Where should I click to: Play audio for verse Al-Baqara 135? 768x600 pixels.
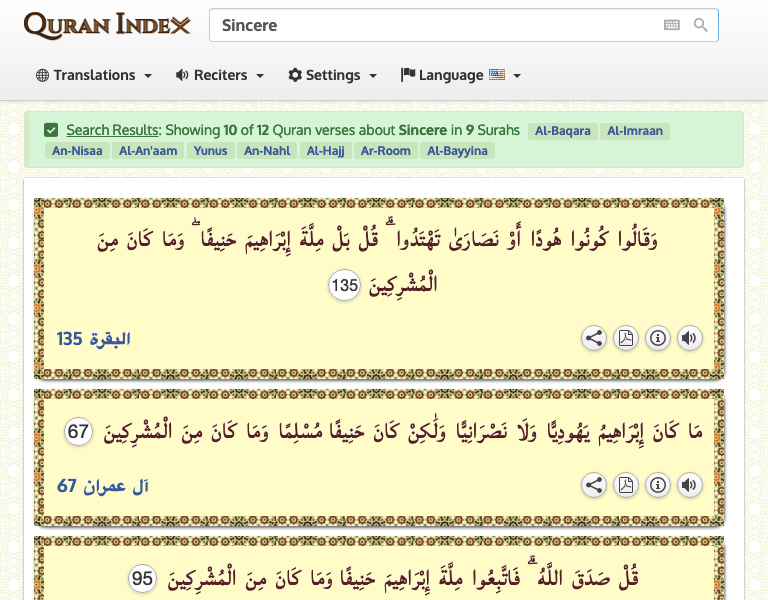point(689,338)
